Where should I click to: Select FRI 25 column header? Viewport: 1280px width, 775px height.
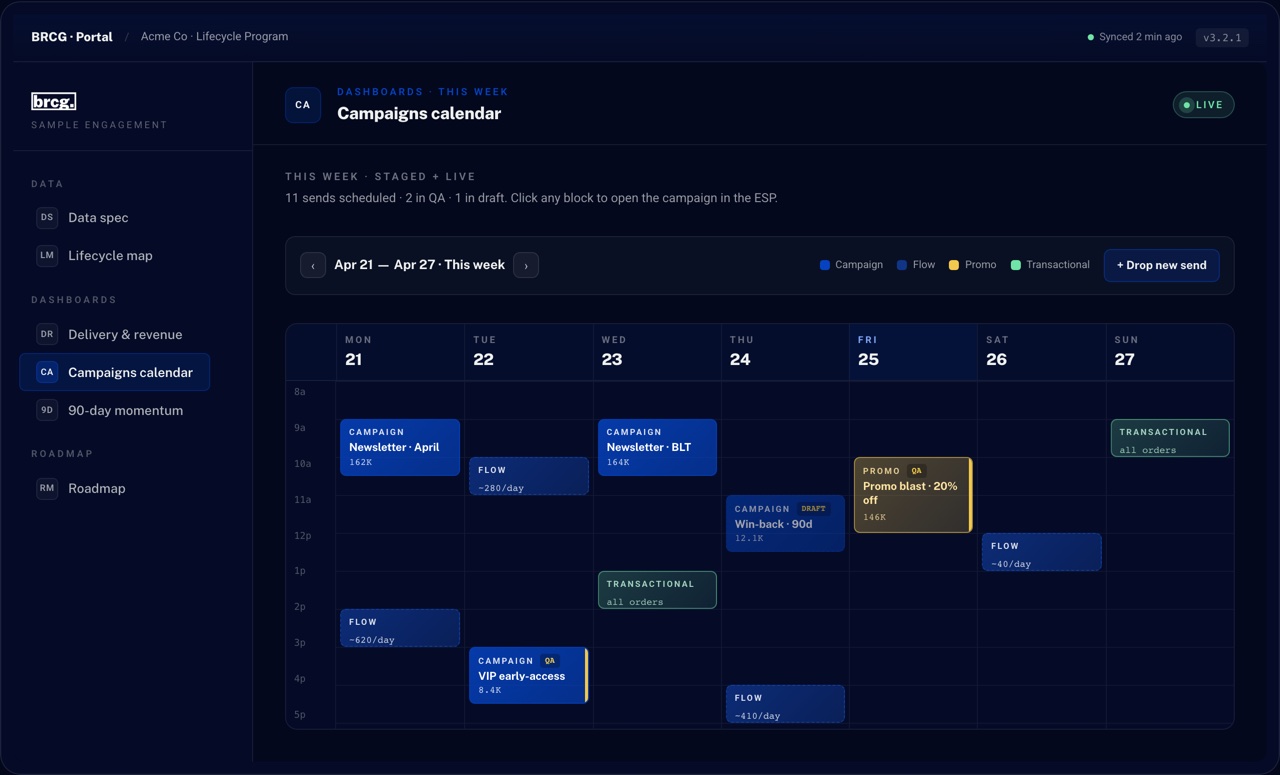pos(913,352)
